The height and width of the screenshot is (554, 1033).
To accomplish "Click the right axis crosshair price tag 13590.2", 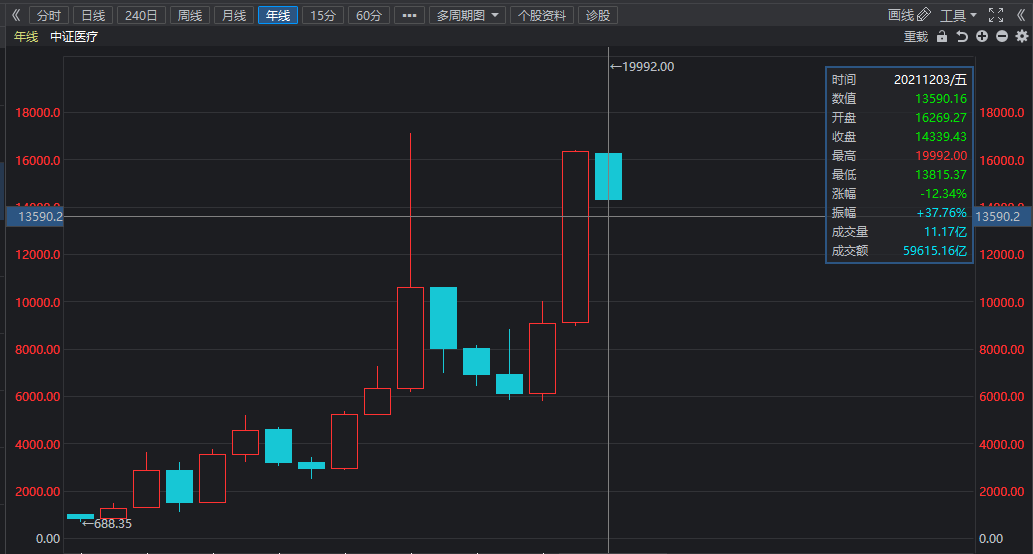I will [1002, 217].
